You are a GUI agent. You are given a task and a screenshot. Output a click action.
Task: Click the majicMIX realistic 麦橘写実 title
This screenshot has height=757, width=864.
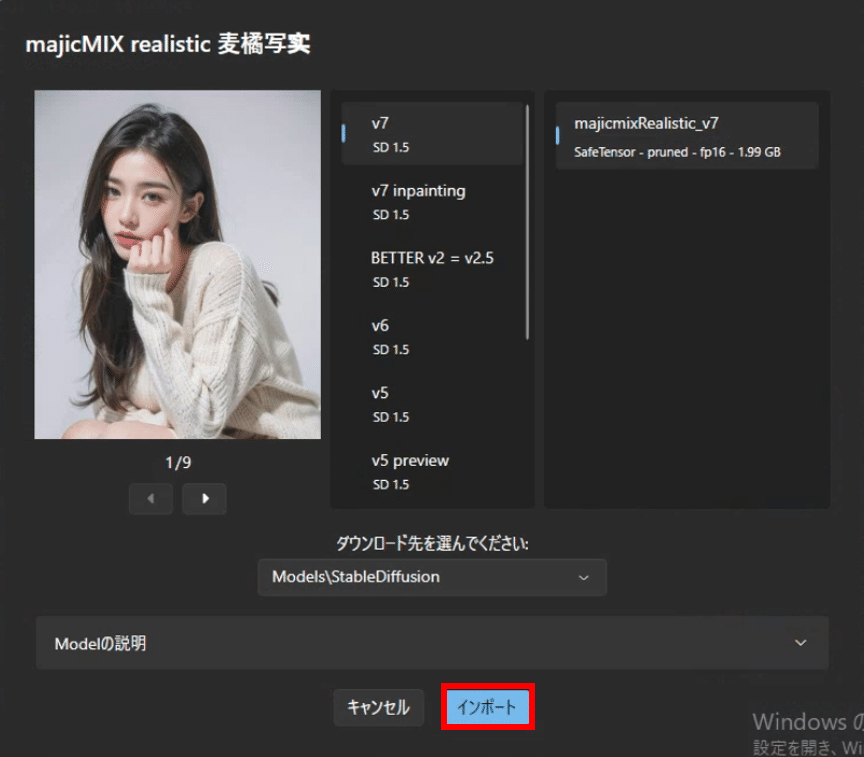coord(167,44)
